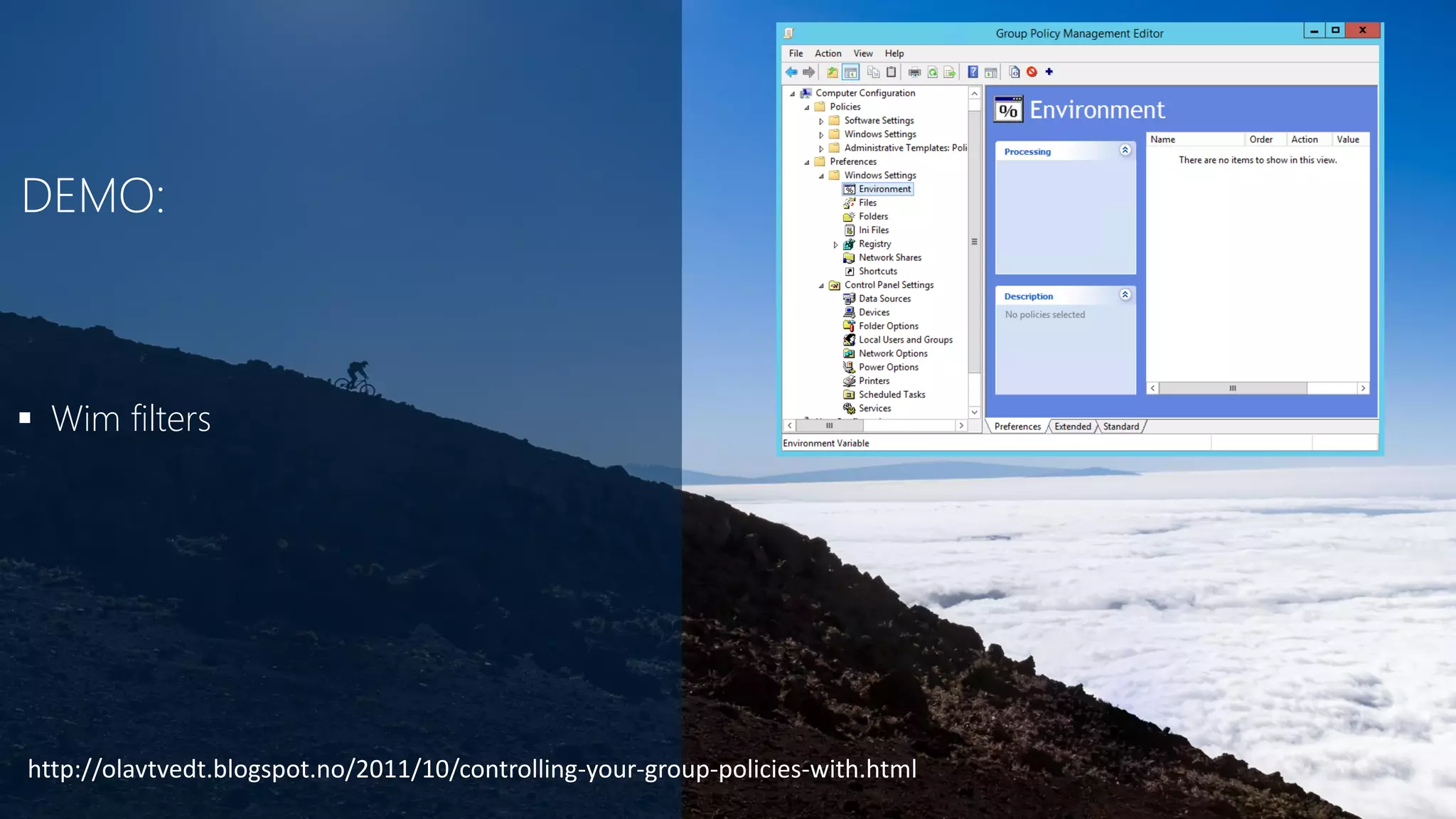The image size is (1456, 819).
Task: Click the gray Forward arrow
Action: (x=809, y=72)
